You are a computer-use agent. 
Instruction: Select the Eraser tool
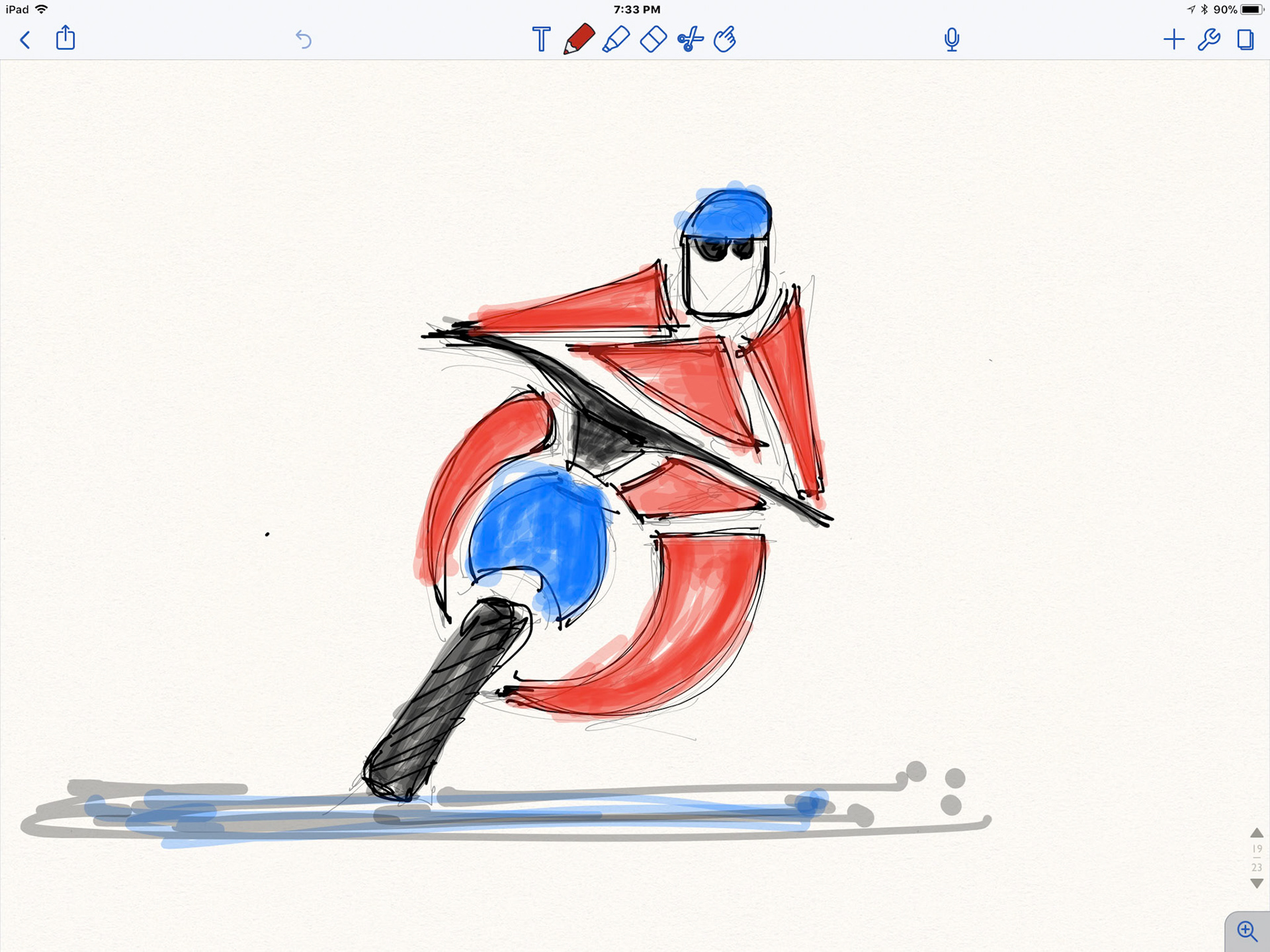tap(654, 39)
